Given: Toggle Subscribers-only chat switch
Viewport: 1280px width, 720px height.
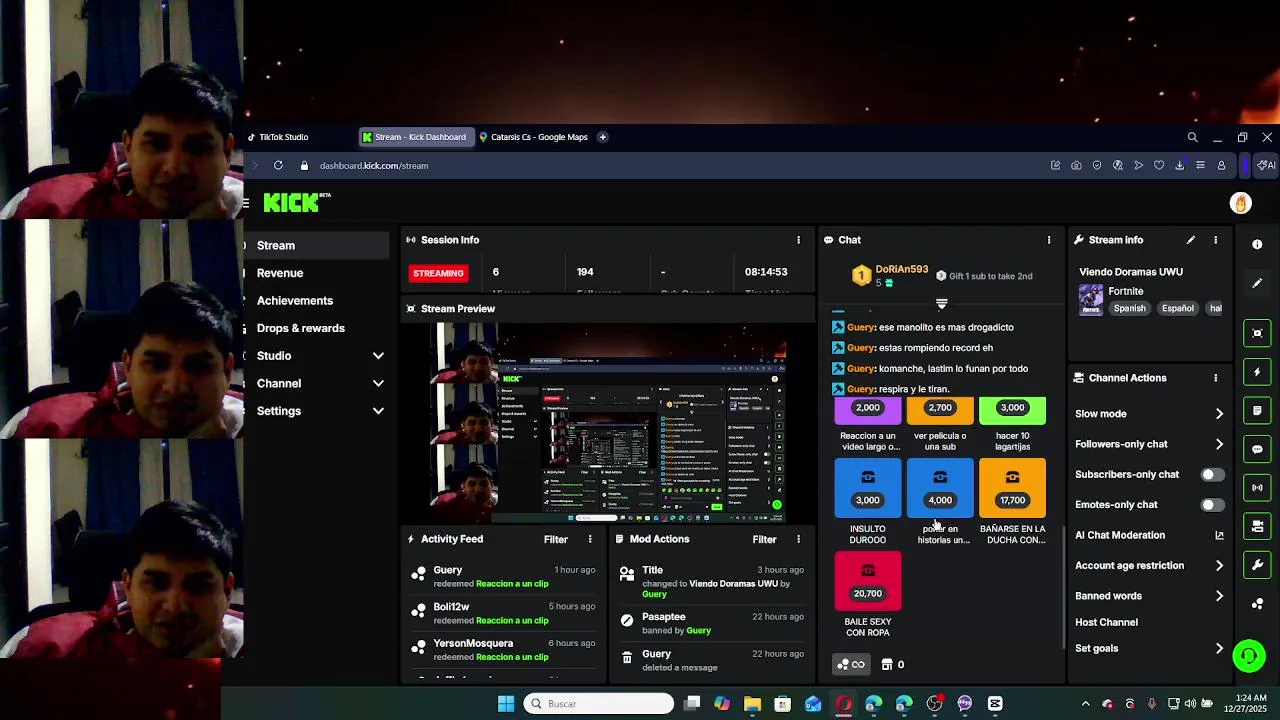Looking at the screenshot, I should pos(1212,474).
